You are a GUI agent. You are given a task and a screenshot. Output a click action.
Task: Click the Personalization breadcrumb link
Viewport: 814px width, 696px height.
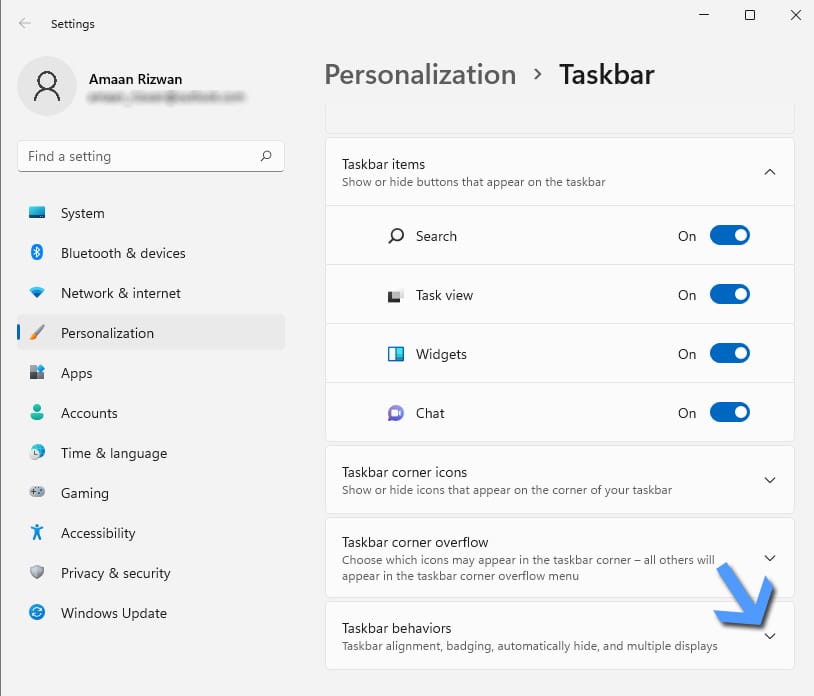click(x=419, y=74)
